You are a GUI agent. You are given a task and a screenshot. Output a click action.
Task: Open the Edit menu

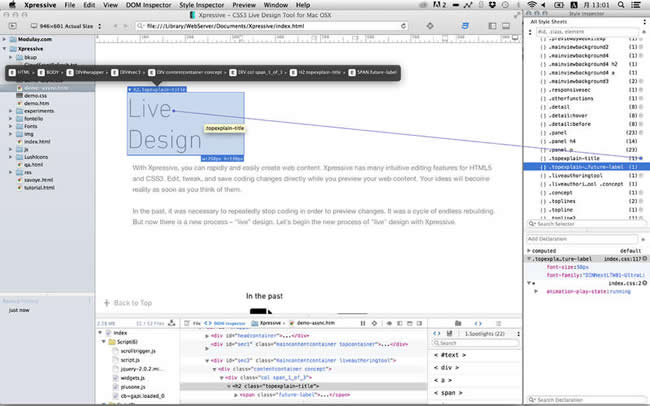pyautogui.click(x=89, y=5)
